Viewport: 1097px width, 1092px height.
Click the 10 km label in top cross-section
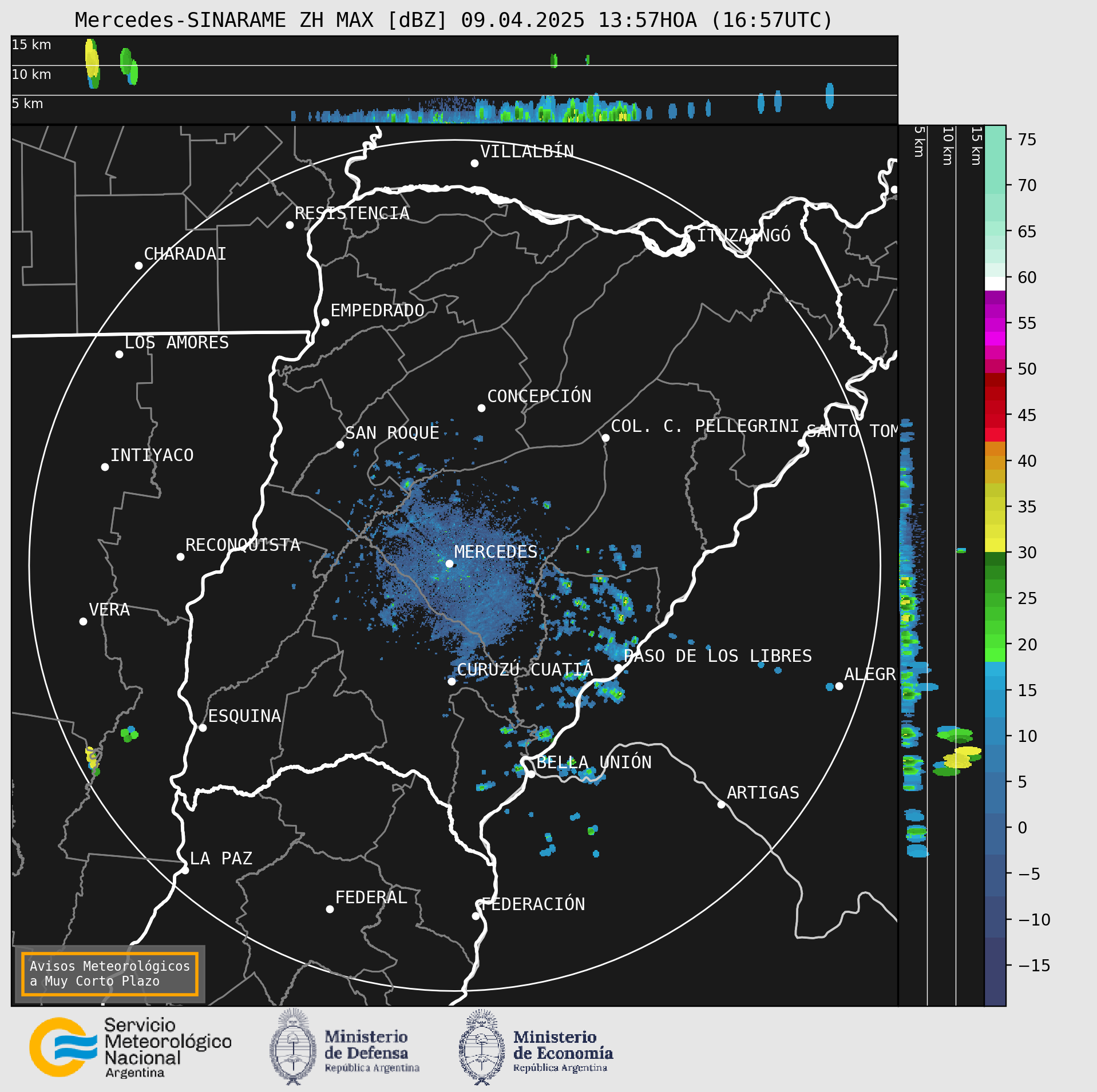click(x=31, y=74)
